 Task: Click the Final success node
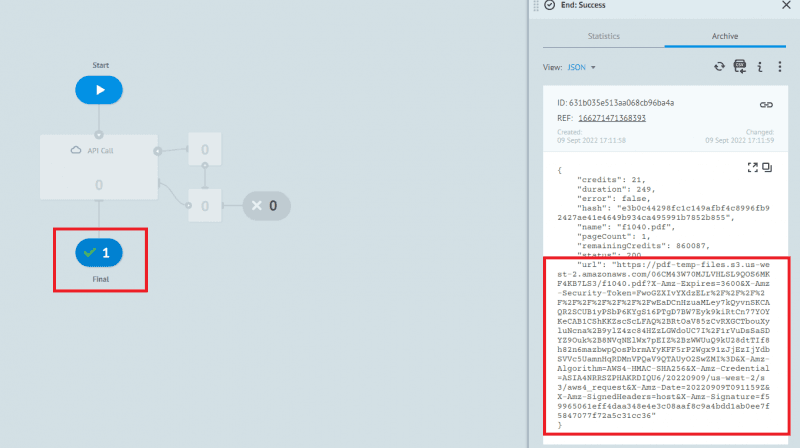(x=98, y=254)
